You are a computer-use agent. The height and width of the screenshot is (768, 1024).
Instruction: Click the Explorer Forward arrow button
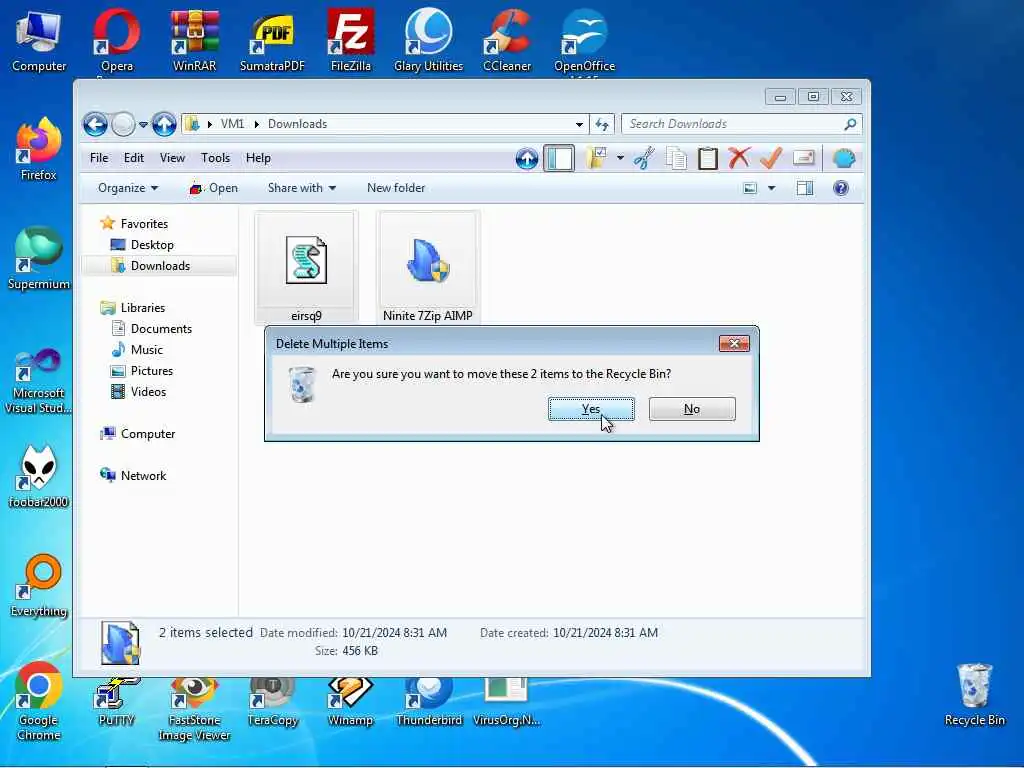pos(123,124)
